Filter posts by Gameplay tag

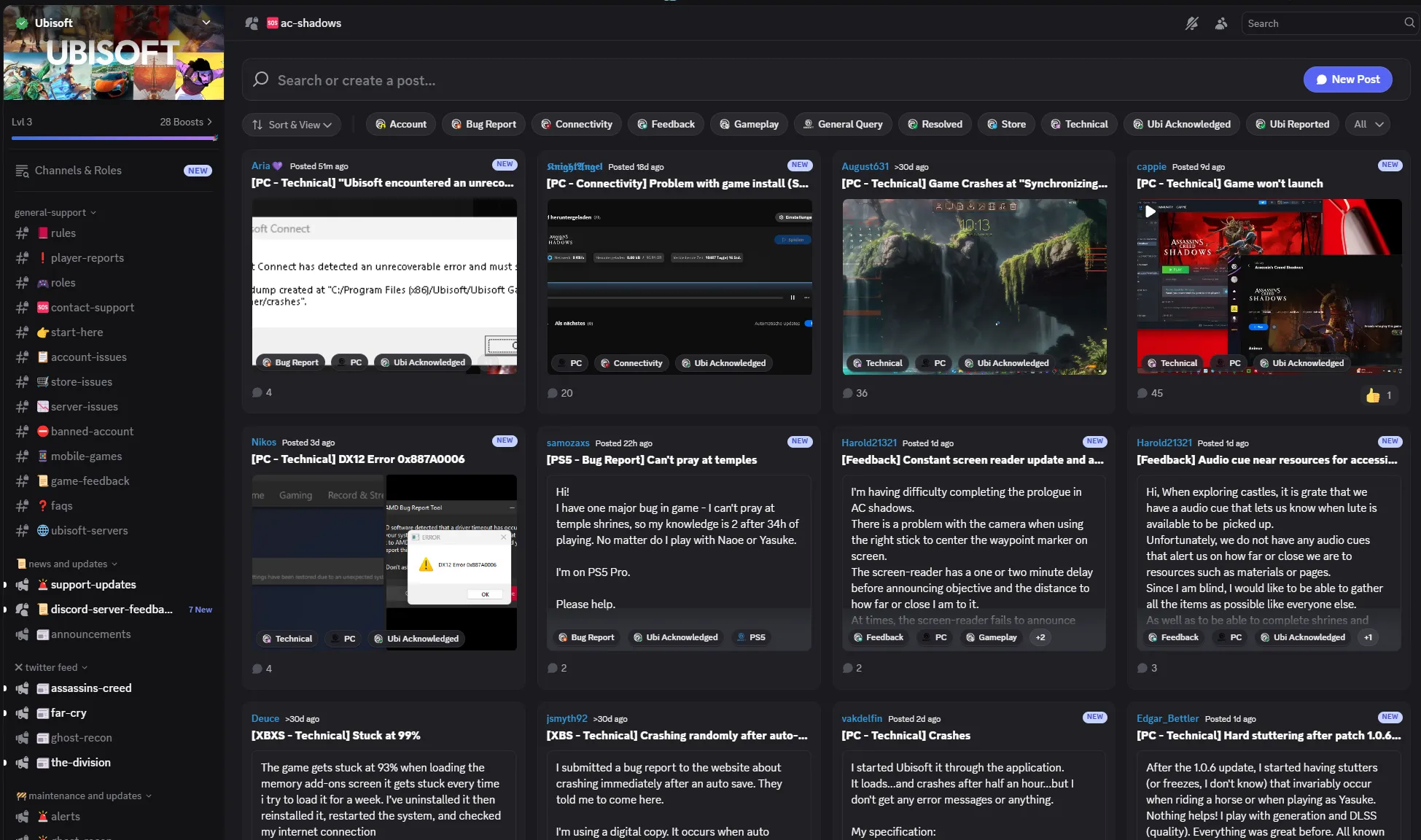tap(749, 125)
